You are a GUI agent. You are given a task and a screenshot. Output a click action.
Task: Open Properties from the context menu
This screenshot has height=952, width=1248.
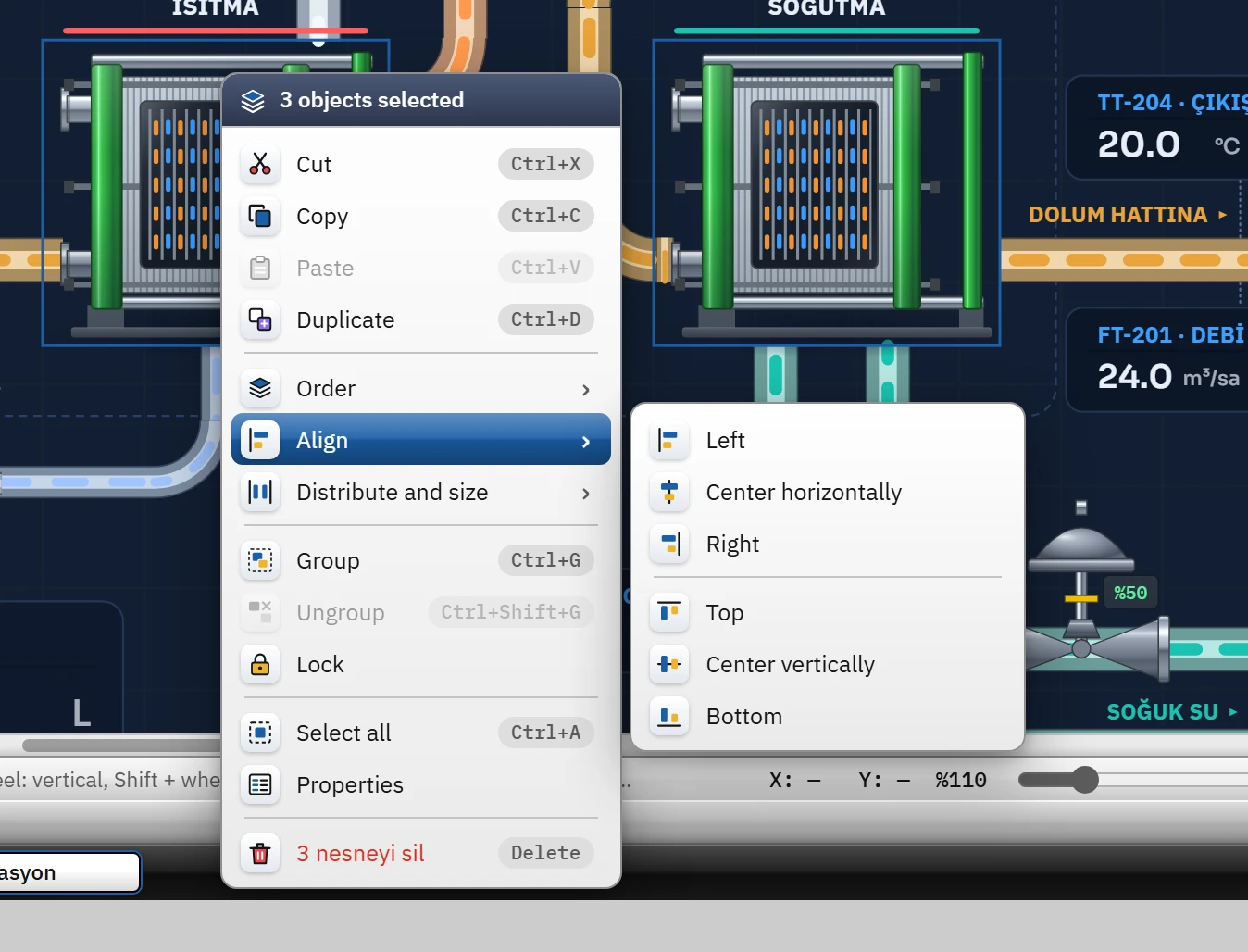coord(421,784)
